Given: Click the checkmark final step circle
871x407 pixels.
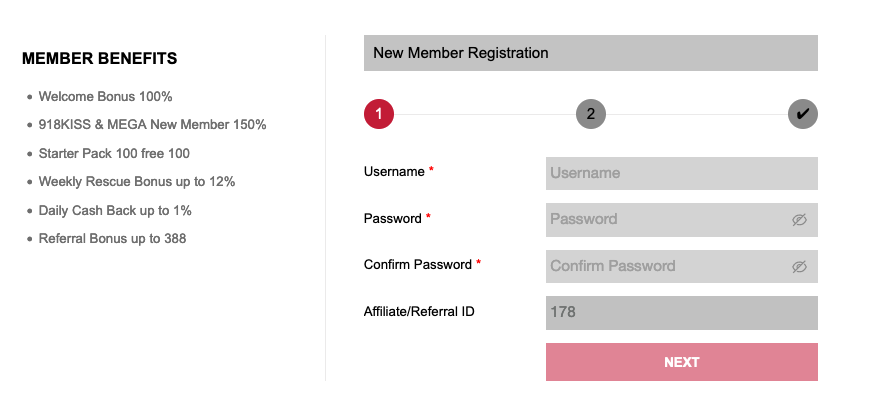Looking at the screenshot, I should tap(803, 114).
